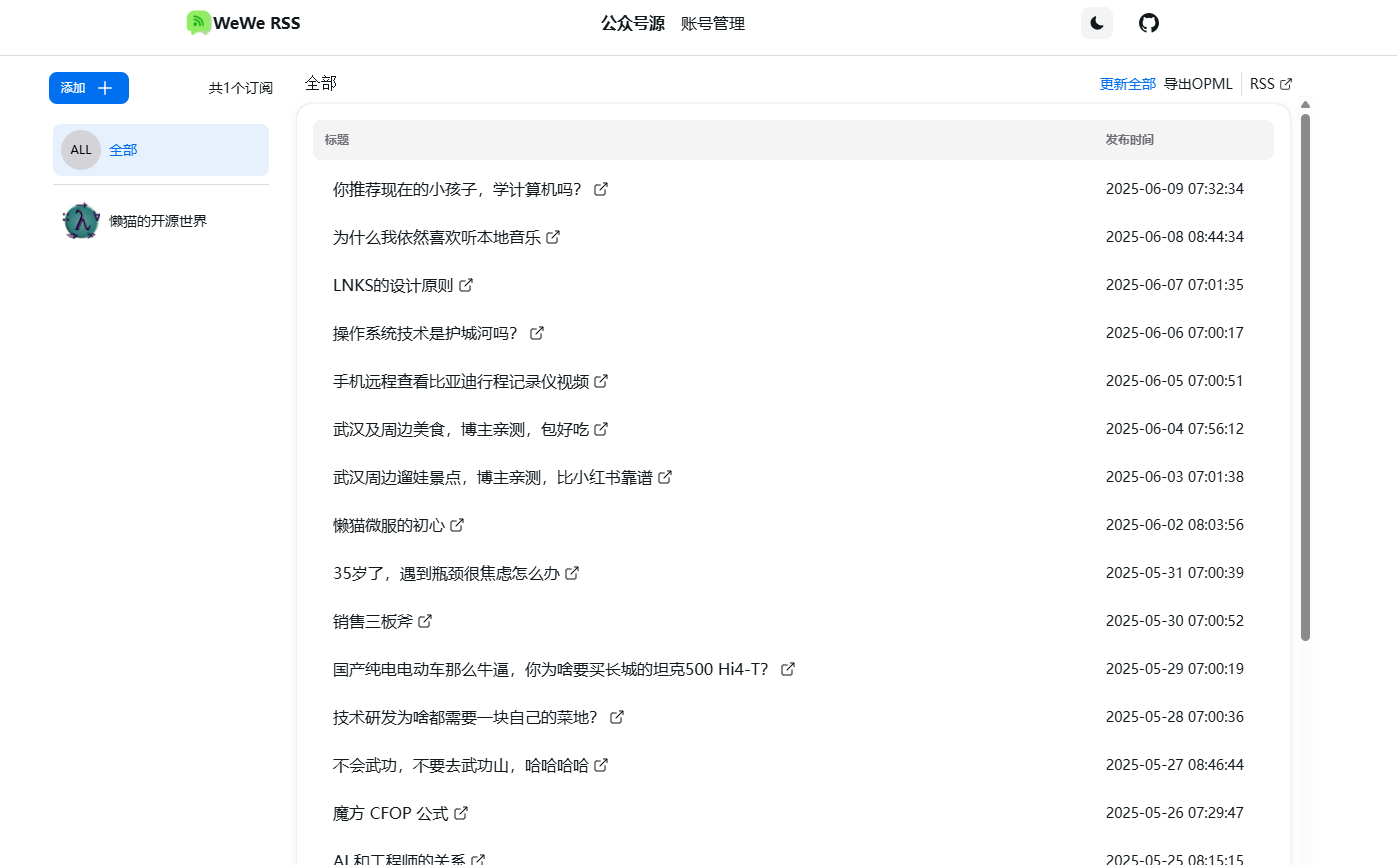Open external link icon for 技术研发为啥都需要一块自己的菜地？
The image size is (1397, 865).
(x=617, y=717)
